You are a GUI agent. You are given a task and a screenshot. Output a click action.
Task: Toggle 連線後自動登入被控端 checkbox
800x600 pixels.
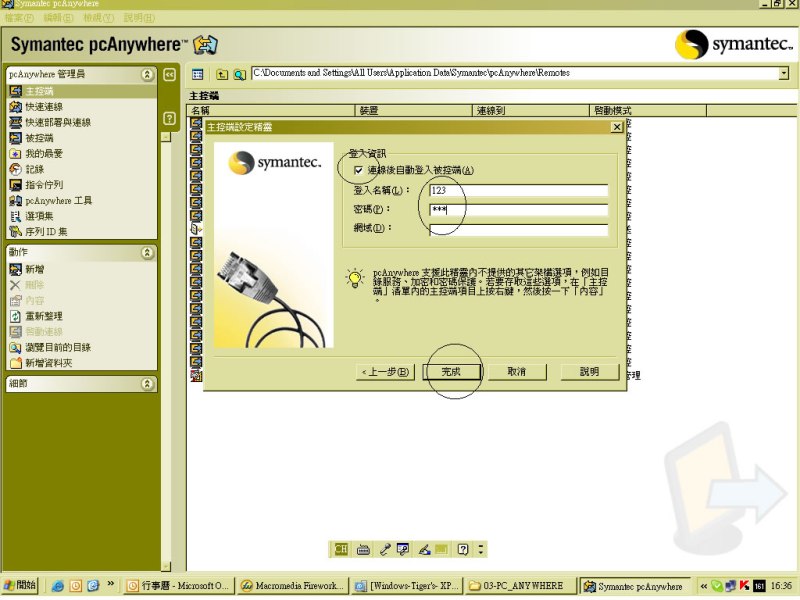(x=359, y=170)
